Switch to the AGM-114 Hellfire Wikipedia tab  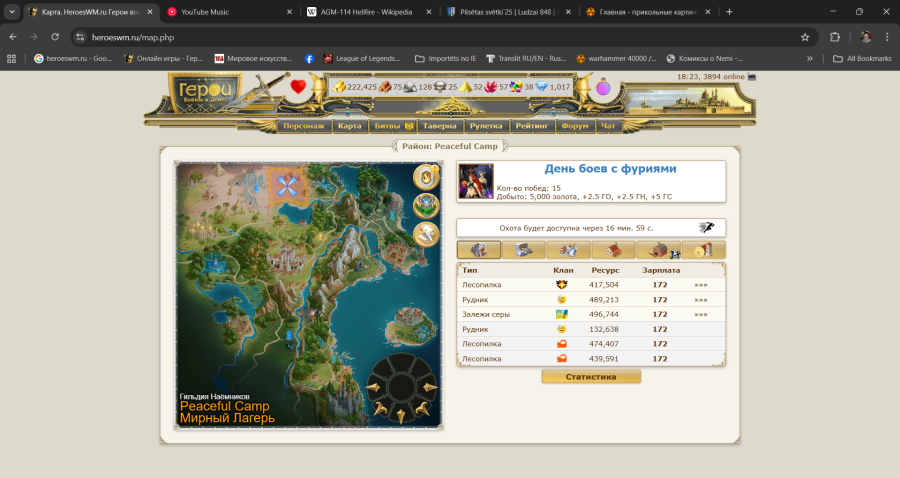370,11
